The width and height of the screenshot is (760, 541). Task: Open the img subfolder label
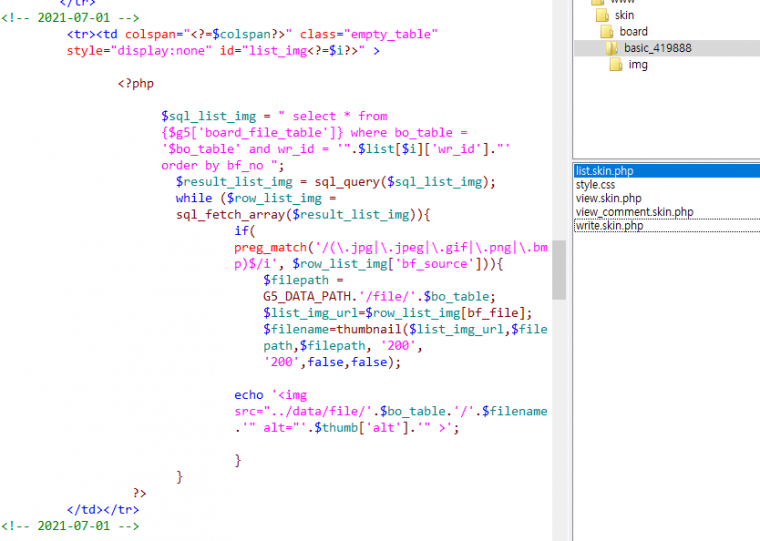click(x=637, y=65)
